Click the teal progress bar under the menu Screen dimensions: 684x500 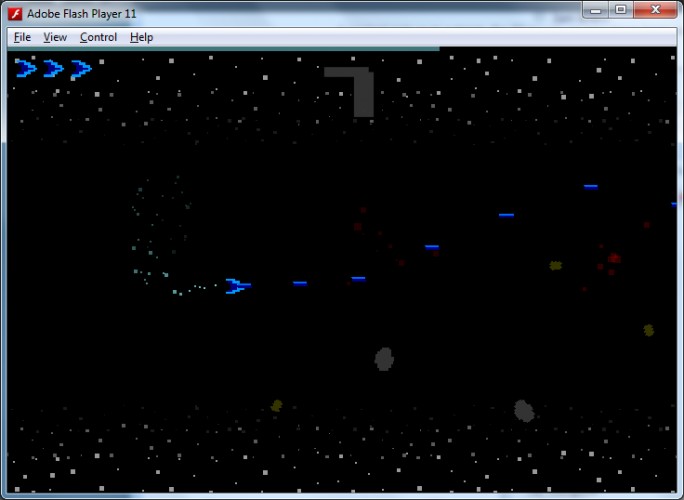(223, 49)
